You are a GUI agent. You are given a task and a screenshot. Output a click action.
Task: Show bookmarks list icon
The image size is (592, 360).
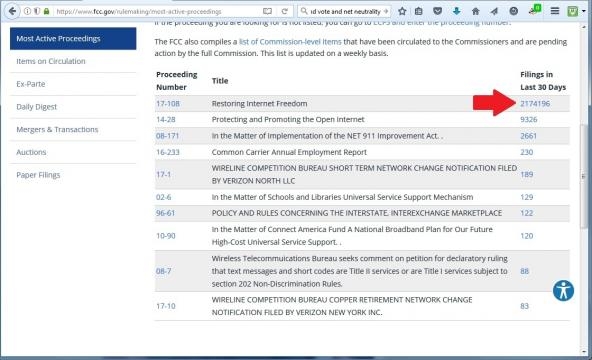tap(419, 11)
